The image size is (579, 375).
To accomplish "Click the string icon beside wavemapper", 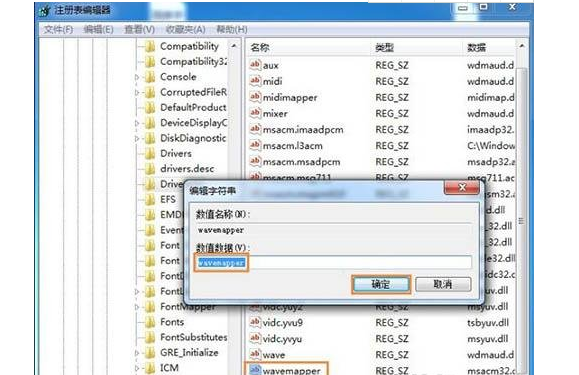I will click(x=255, y=370).
